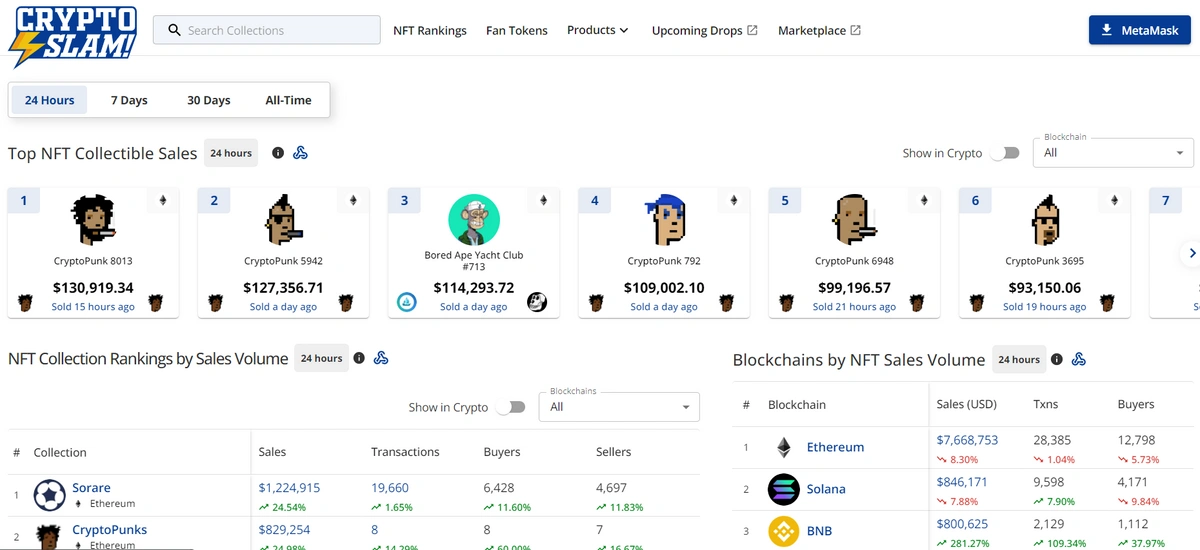Click external link icon next to Upcoming Drops
The width and height of the screenshot is (1200, 550).
pyautogui.click(x=752, y=31)
